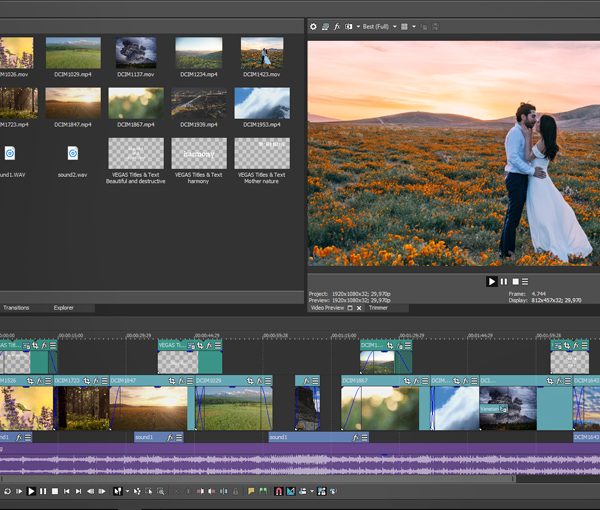Click Play in the Video Preview window
This screenshot has width=600, height=510.
492,282
